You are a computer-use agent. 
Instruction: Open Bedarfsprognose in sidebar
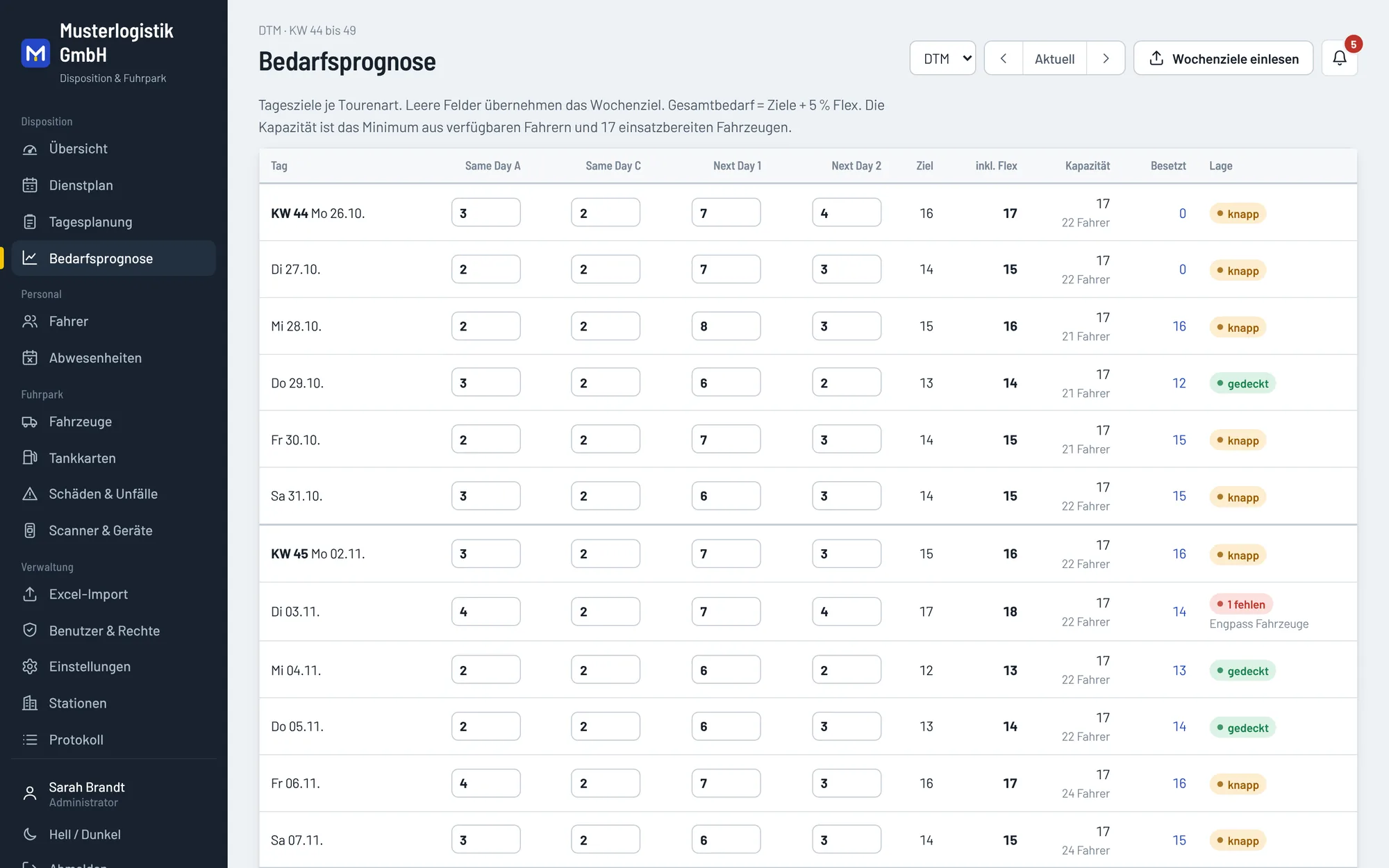114,258
